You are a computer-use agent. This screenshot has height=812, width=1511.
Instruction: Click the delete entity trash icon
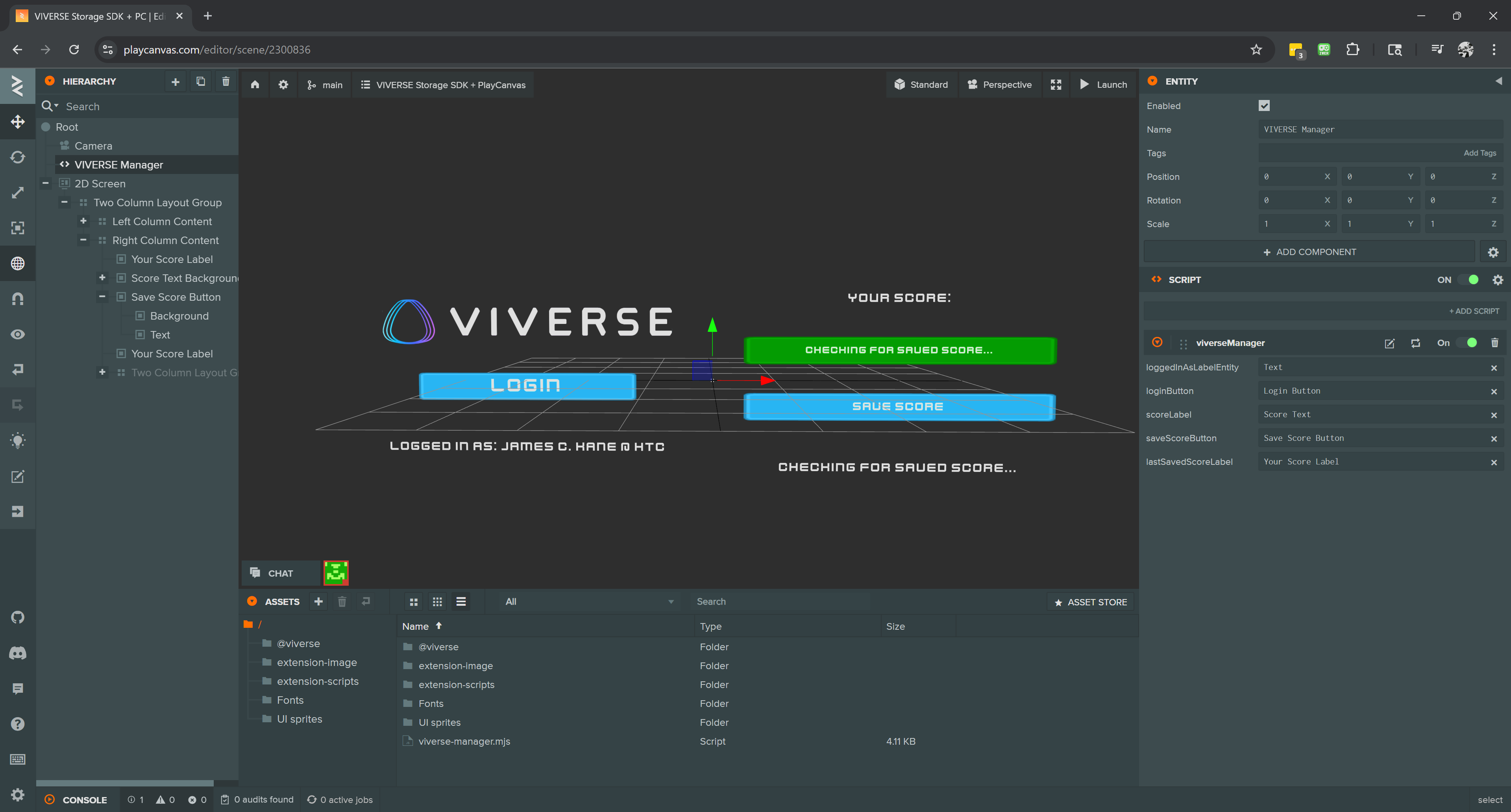point(226,81)
